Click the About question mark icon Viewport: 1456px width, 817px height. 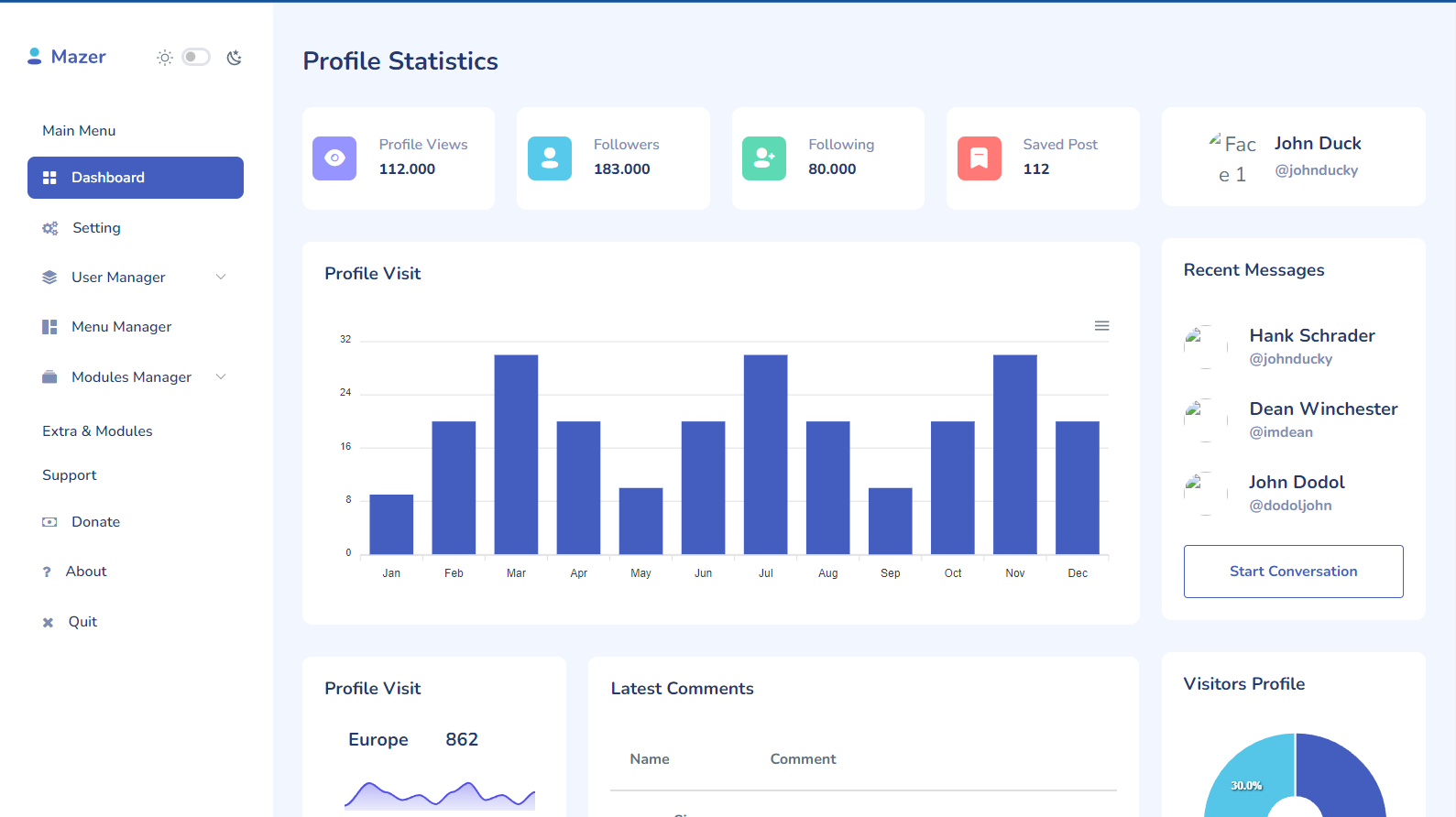(47, 572)
